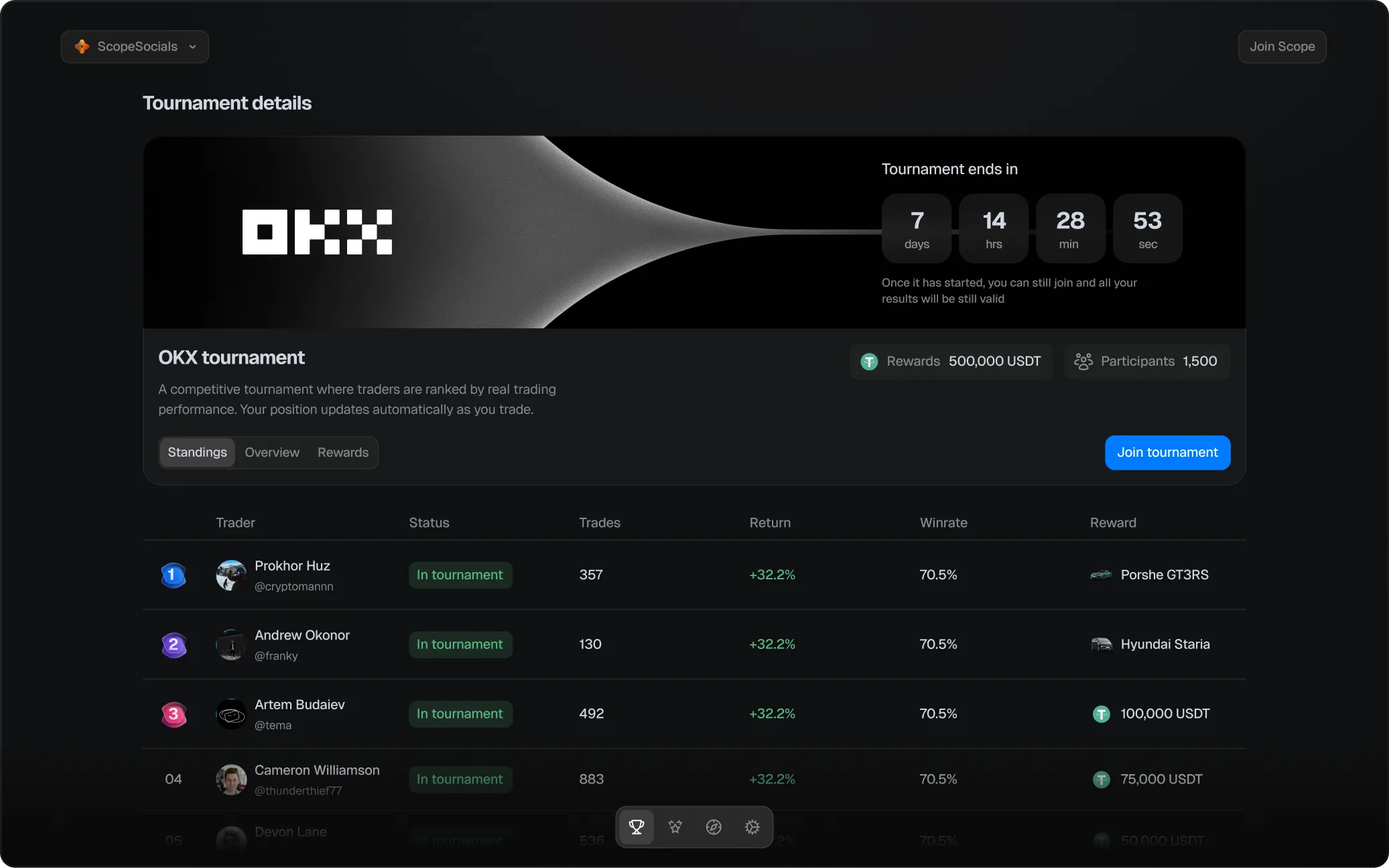Click the USDT coin icon beside 100,000 USDT
The width and height of the screenshot is (1389, 868).
click(1102, 714)
